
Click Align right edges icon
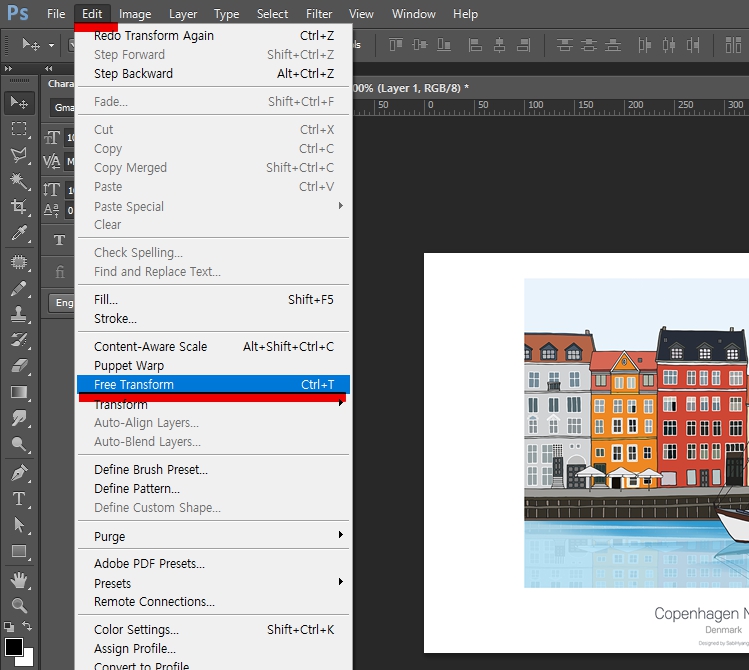click(524, 45)
